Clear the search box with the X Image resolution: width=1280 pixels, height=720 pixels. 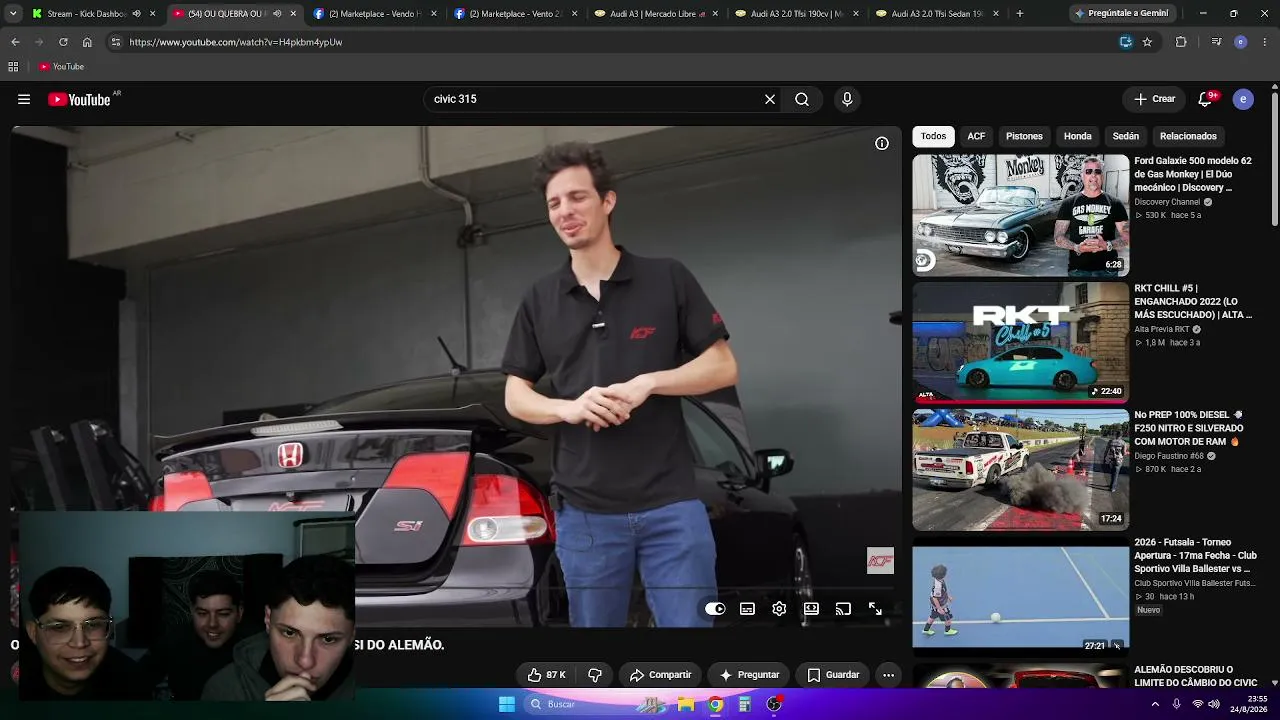click(x=770, y=99)
